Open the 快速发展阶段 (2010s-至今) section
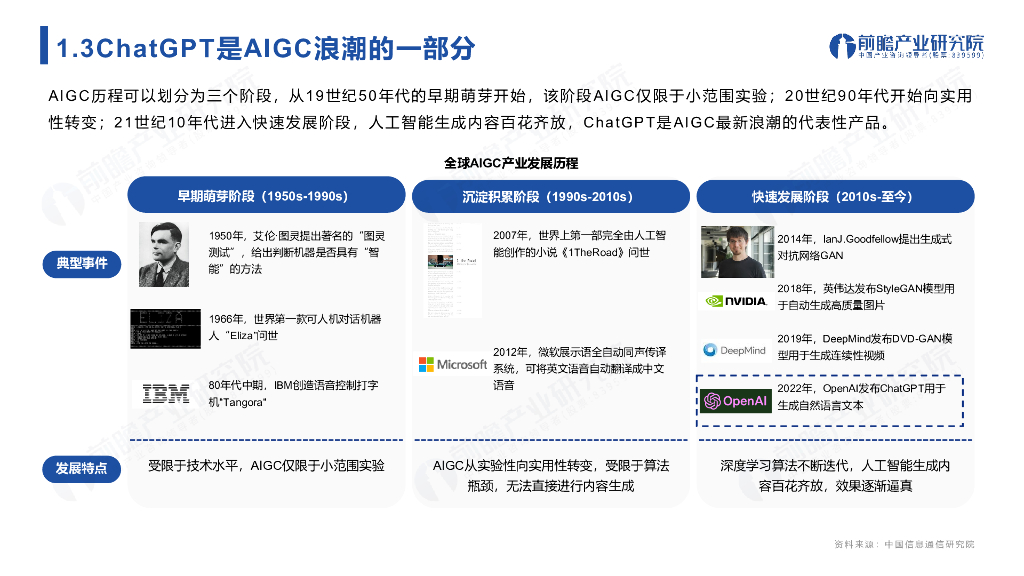 836,195
